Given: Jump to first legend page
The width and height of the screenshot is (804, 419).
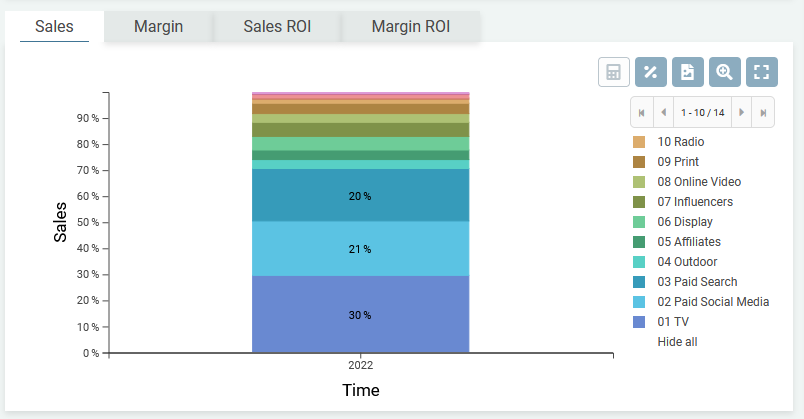Looking at the screenshot, I should (x=641, y=112).
